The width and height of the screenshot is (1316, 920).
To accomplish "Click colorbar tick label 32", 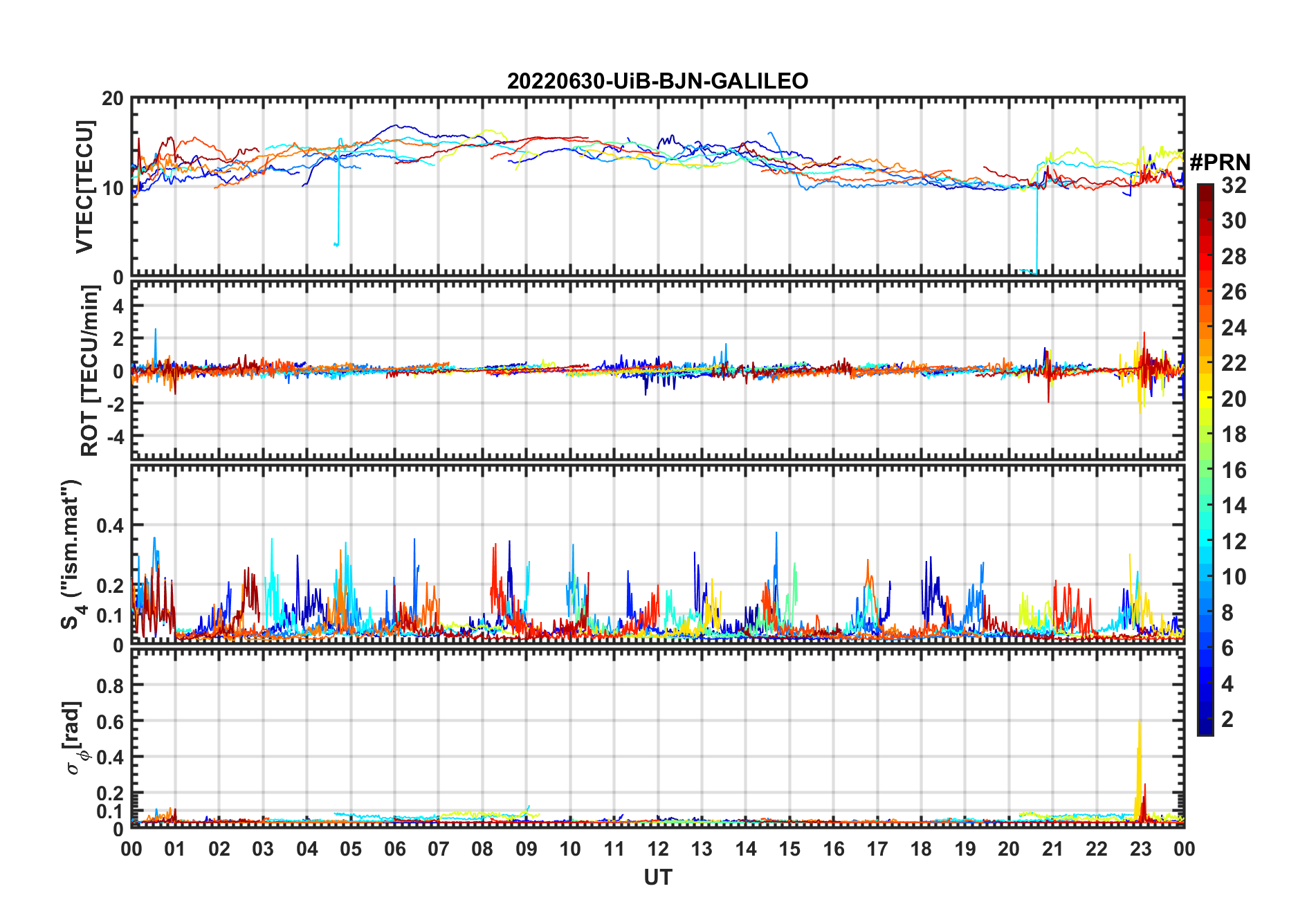I will 1234,185.
